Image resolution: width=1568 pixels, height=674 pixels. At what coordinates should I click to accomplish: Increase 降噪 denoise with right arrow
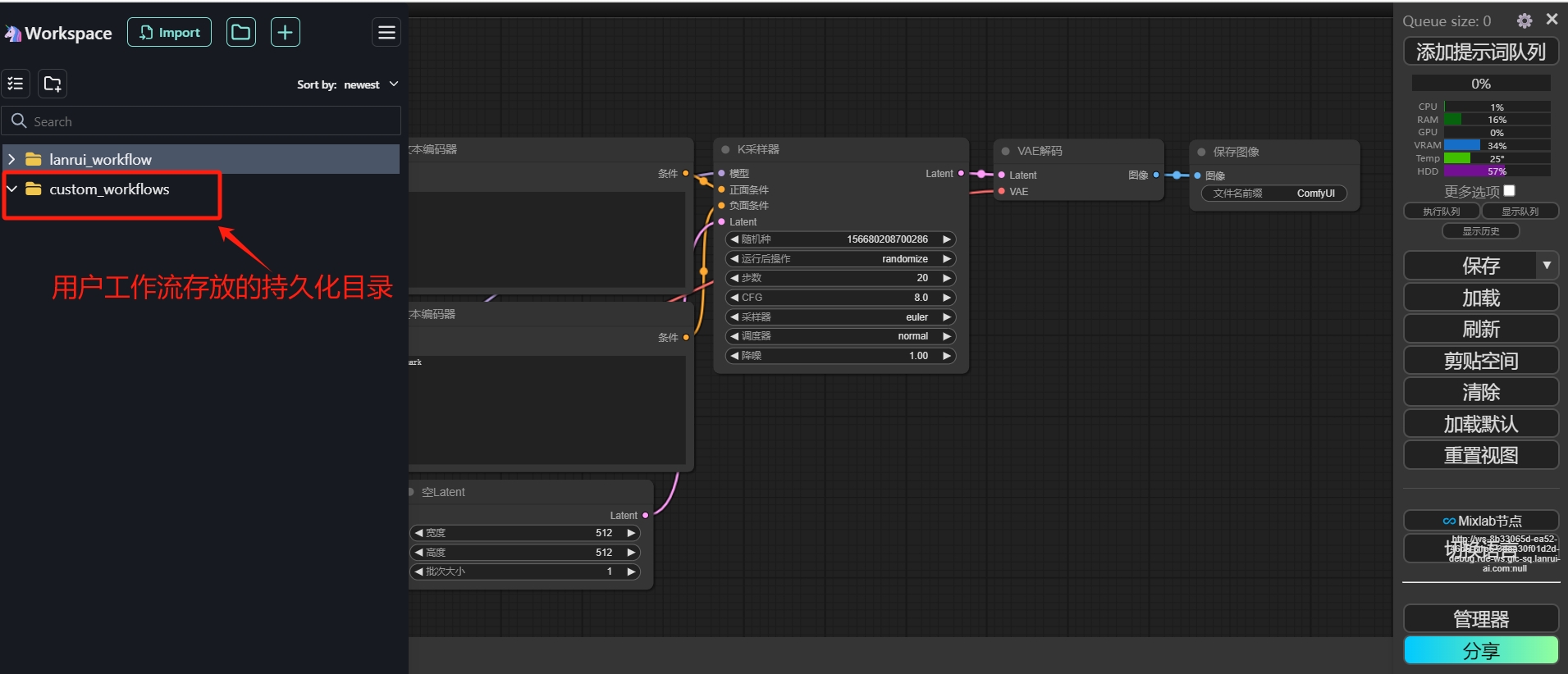[x=947, y=356]
